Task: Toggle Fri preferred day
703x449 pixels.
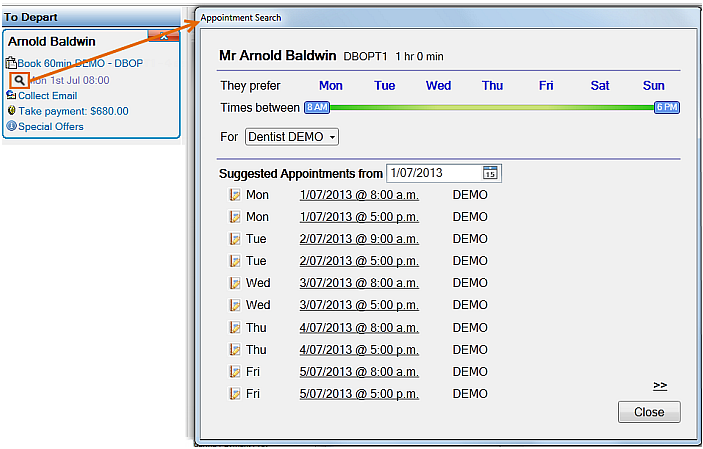Action: (546, 86)
